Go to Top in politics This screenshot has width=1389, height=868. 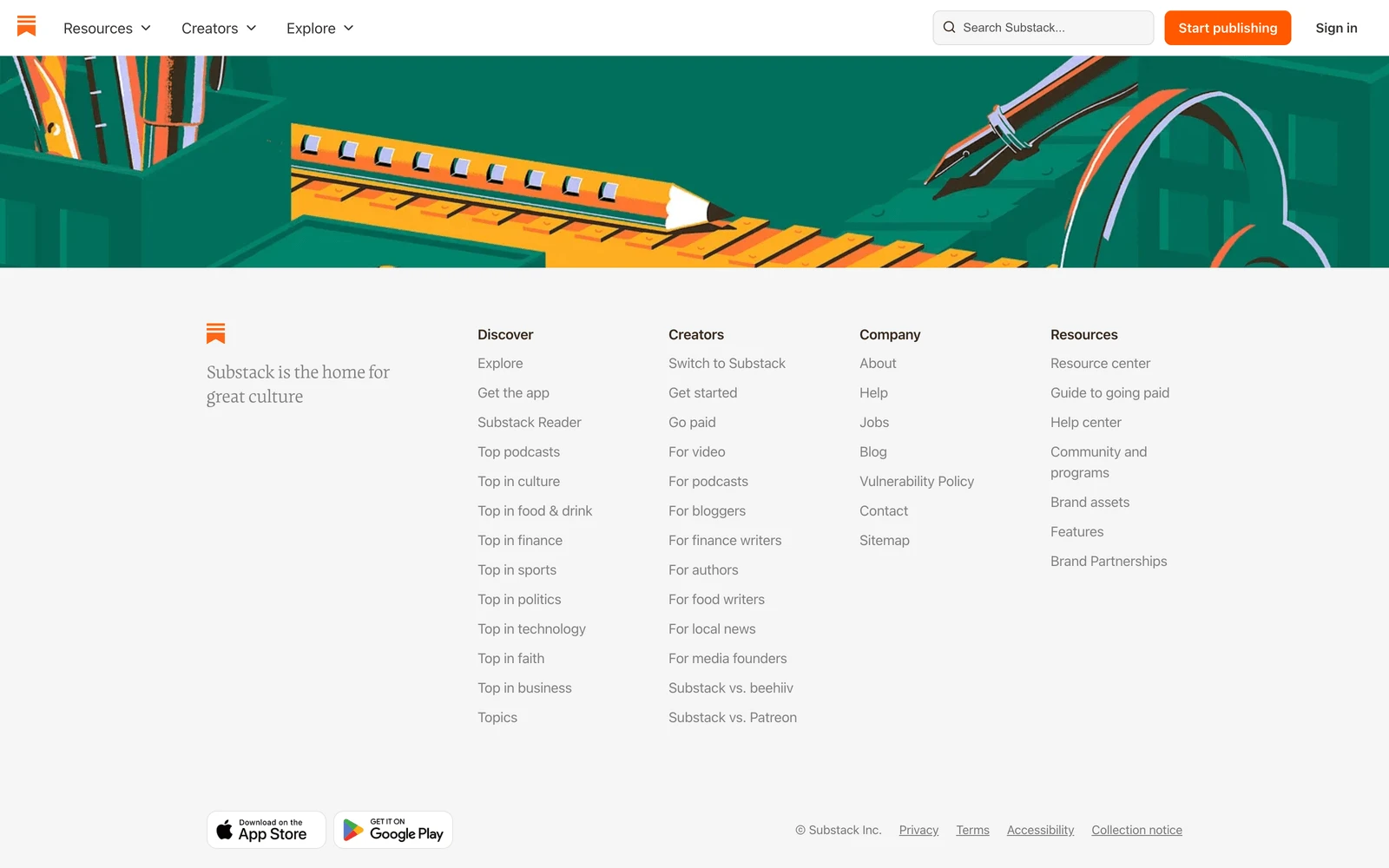519,600
